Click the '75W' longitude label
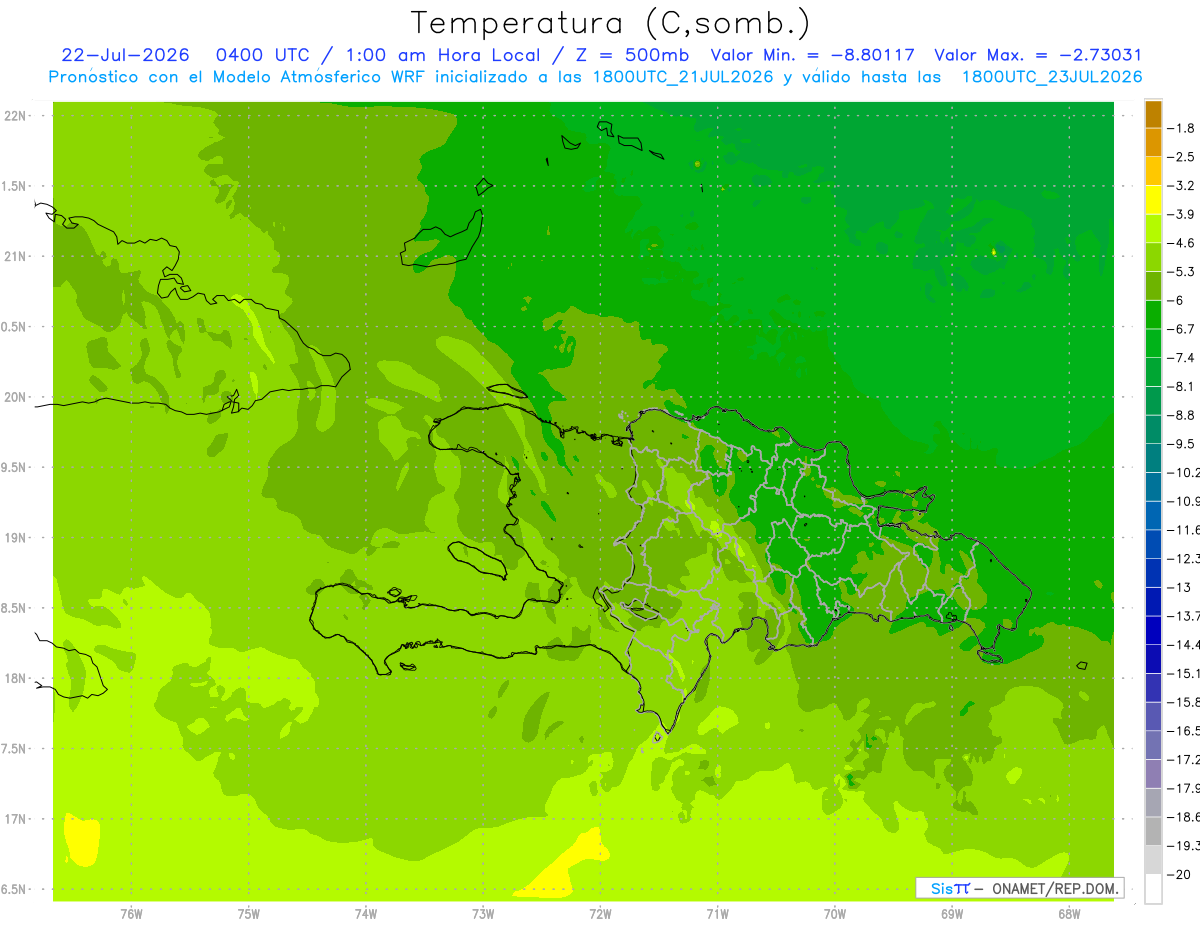1200x927 pixels. click(249, 913)
